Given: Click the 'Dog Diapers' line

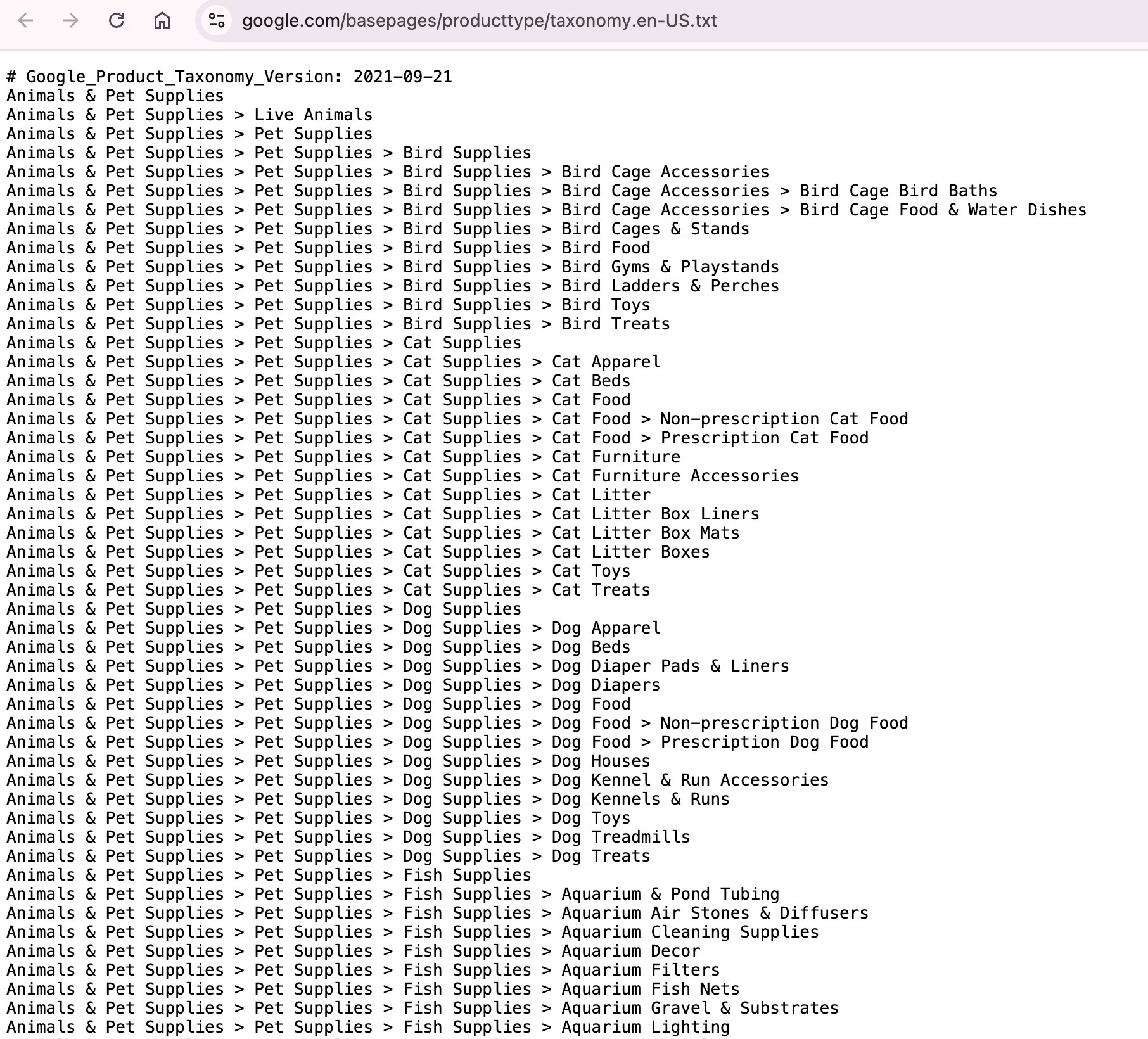Looking at the screenshot, I should point(333,685).
